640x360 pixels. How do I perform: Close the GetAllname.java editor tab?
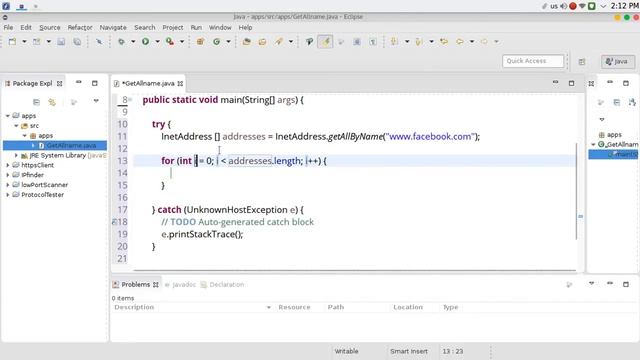point(180,84)
